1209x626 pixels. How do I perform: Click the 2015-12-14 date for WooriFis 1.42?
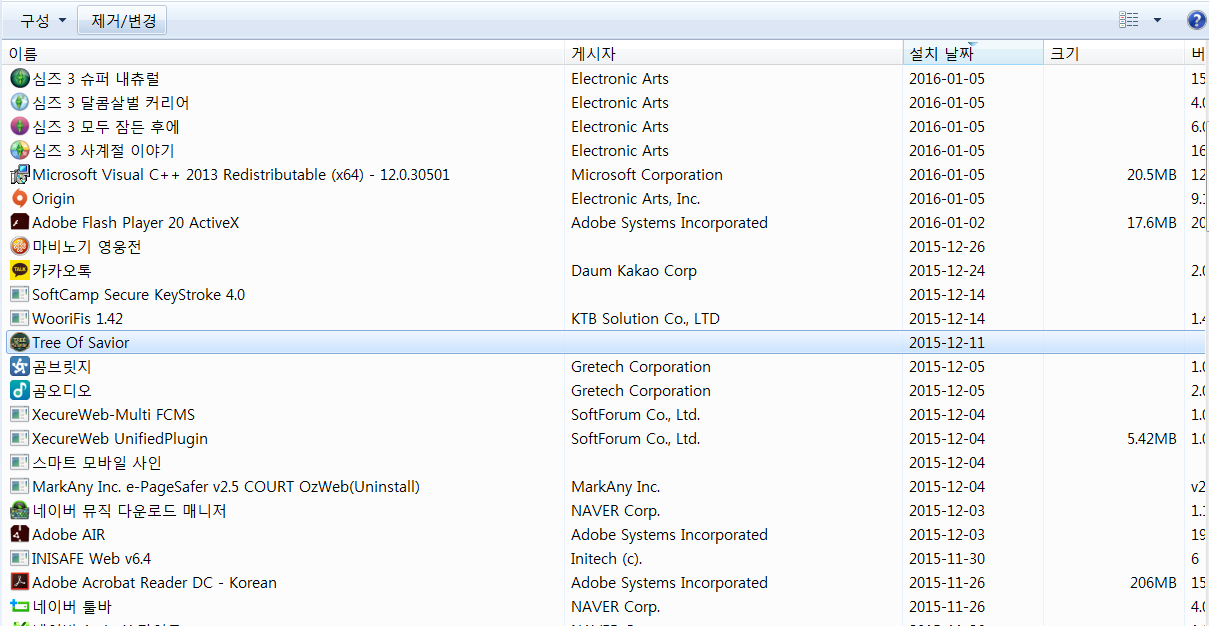947,318
